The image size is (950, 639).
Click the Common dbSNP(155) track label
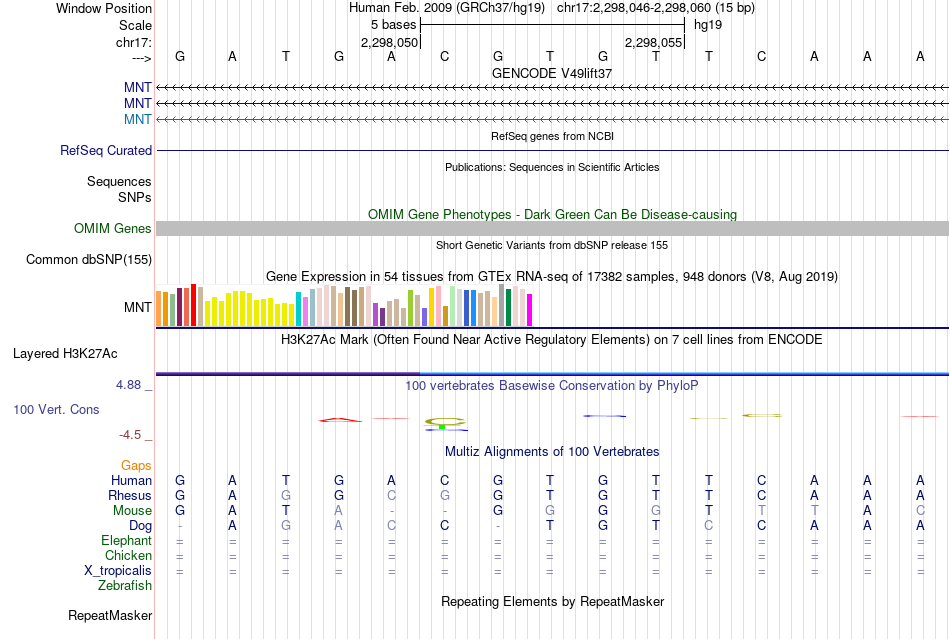click(x=89, y=259)
